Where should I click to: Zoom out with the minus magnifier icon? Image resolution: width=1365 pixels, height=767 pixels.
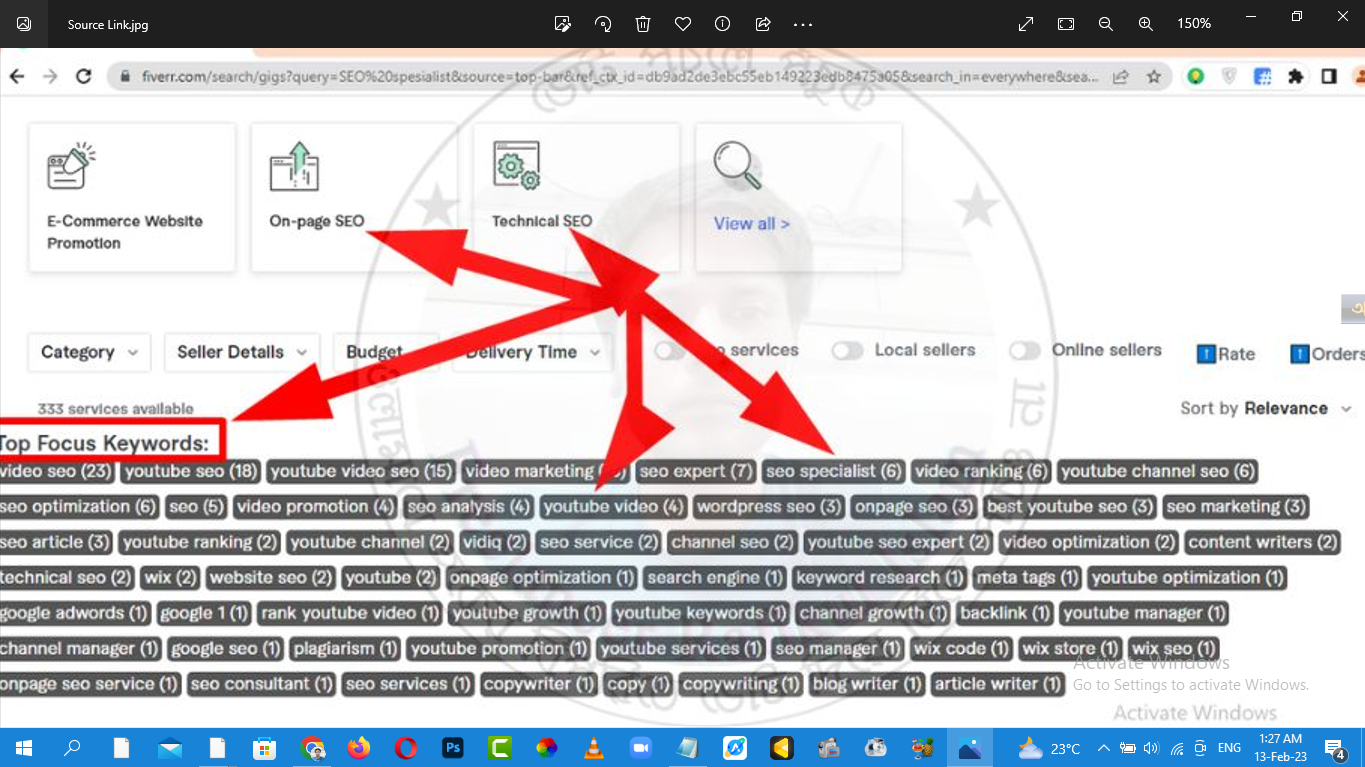(x=1106, y=24)
